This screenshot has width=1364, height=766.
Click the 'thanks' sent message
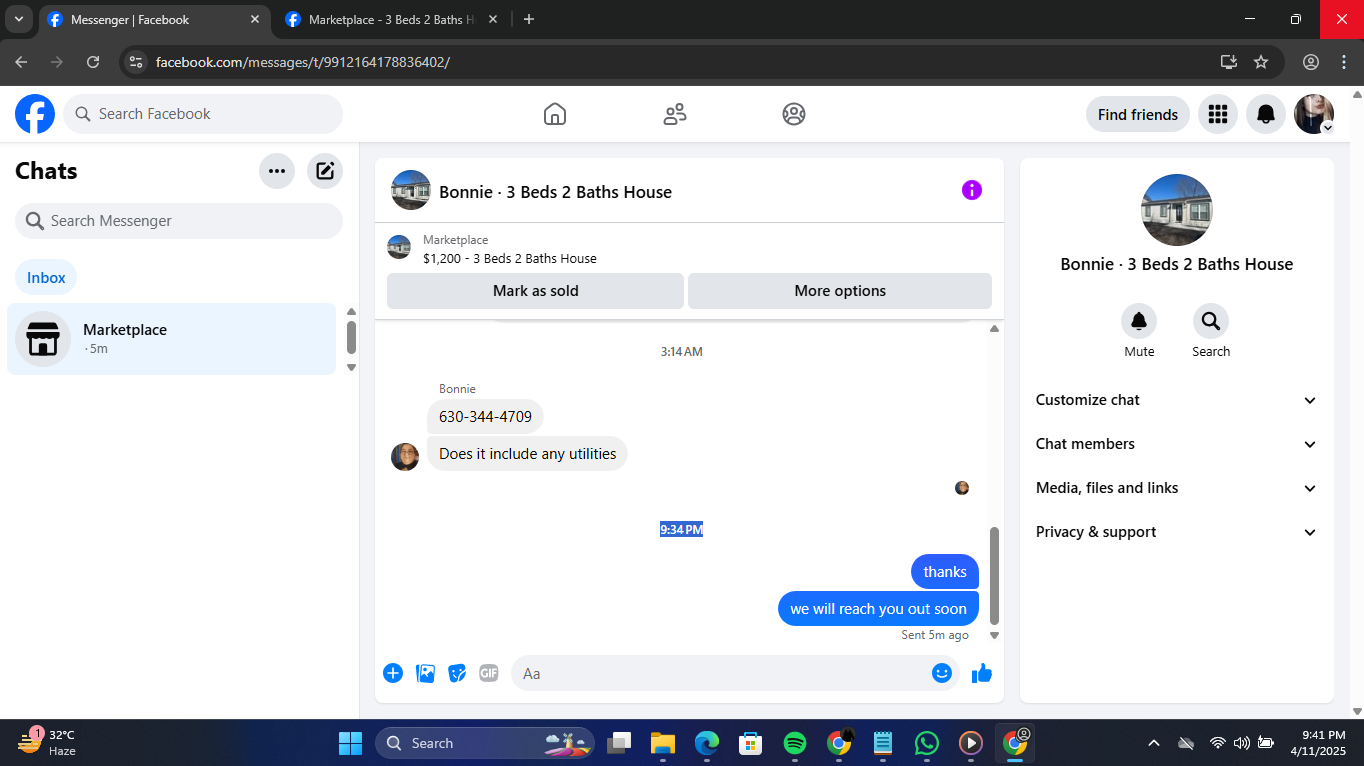[945, 572]
